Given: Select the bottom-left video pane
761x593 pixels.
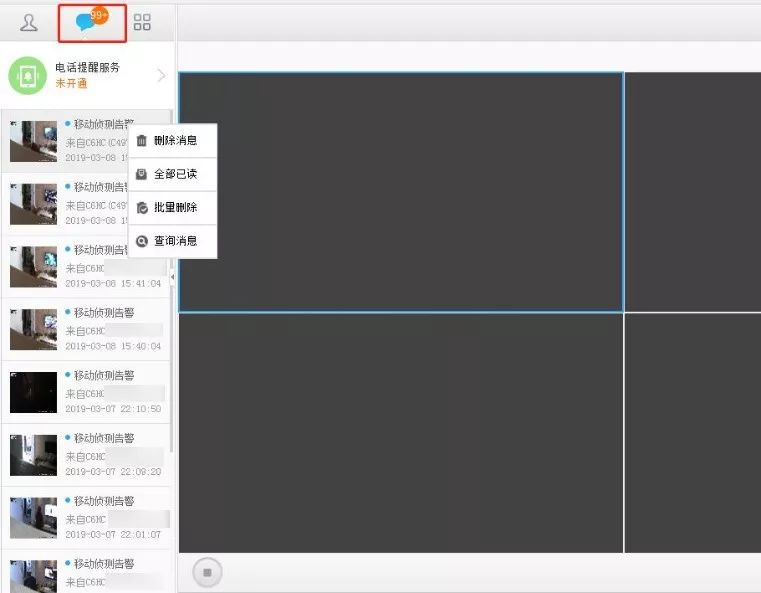Looking at the screenshot, I should (400, 432).
